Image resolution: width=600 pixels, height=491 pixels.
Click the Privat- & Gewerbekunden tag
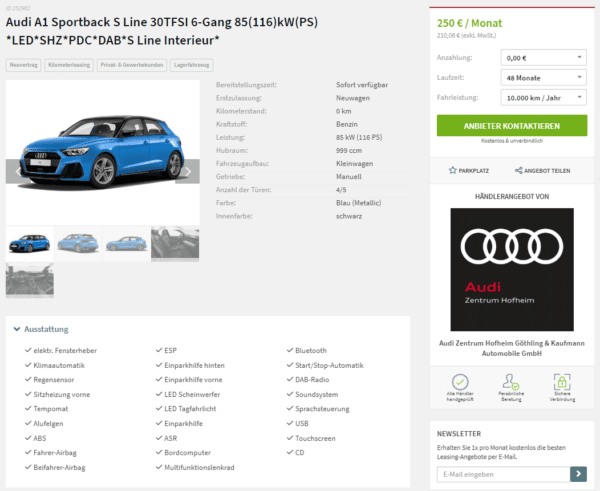pyautogui.click(x=132, y=65)
